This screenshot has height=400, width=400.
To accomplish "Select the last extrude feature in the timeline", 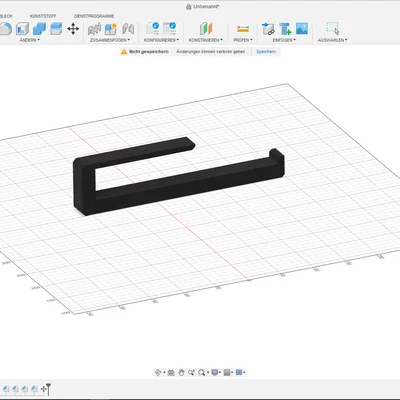I will [x=34, y=389].
